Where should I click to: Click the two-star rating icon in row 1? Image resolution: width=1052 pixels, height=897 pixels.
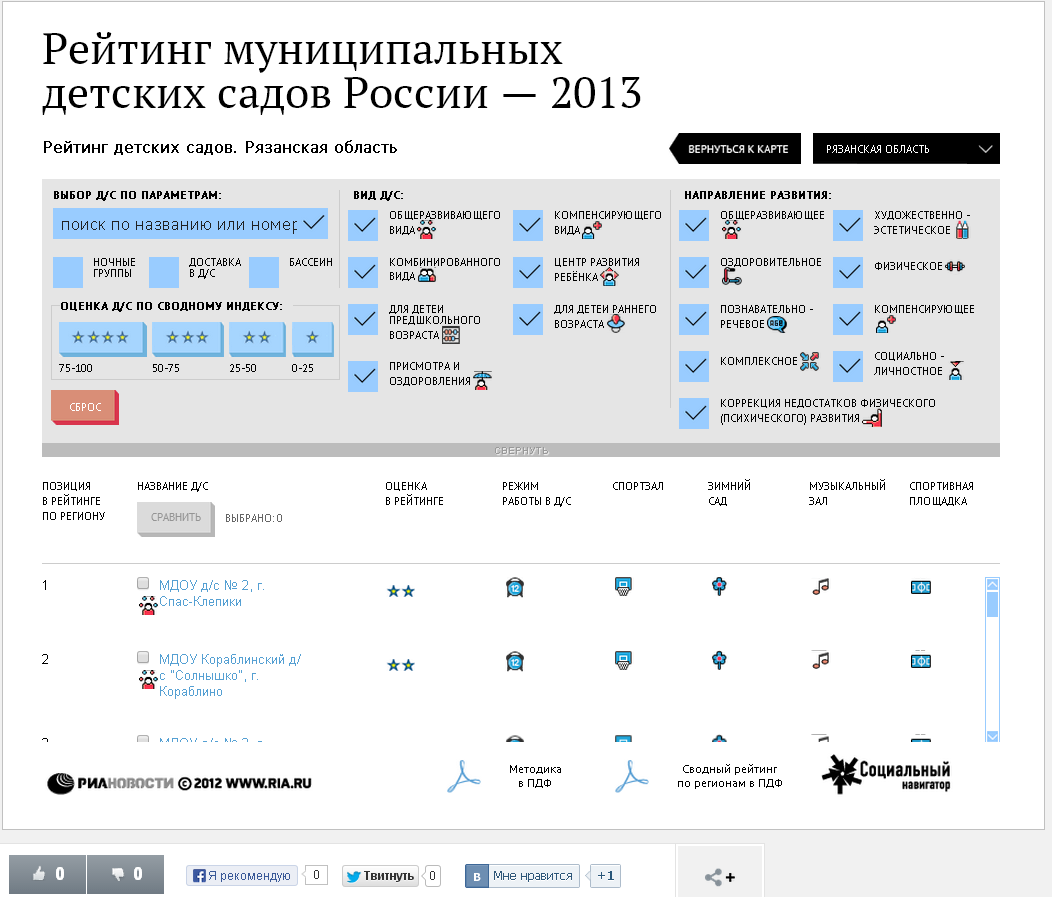pos(401,591)
